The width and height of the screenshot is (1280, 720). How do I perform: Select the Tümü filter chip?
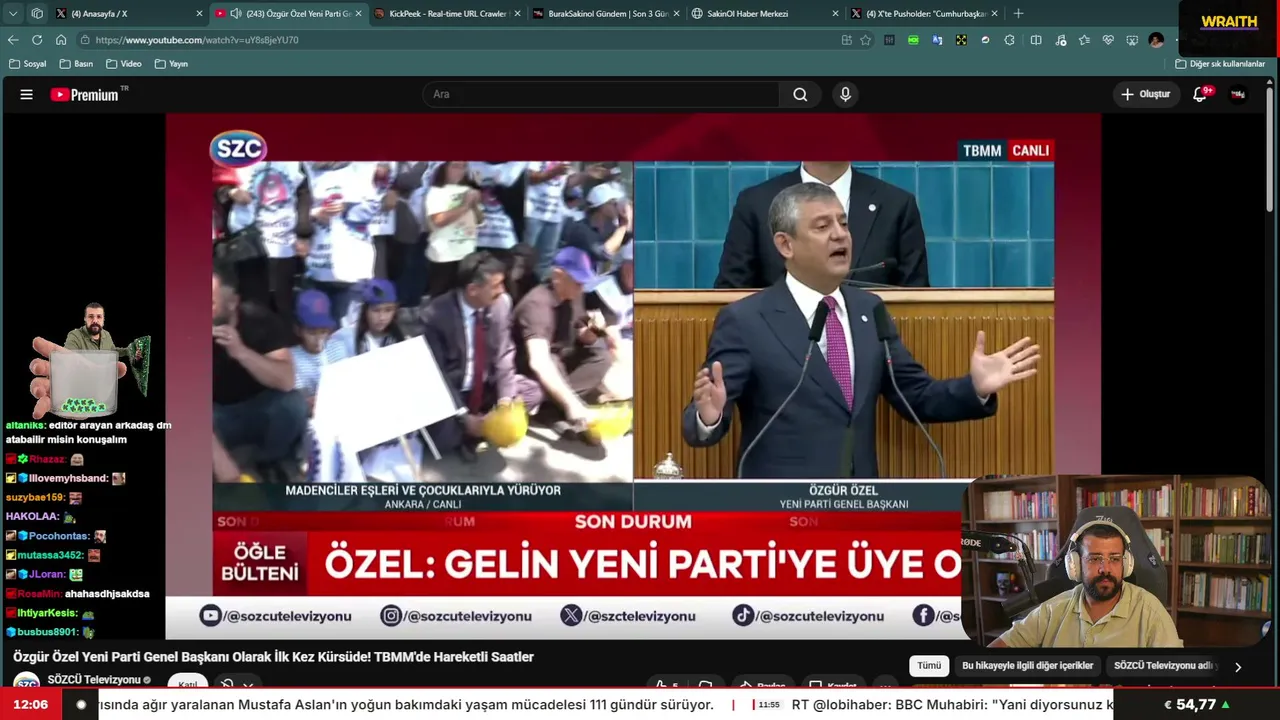(x=929, y=666)
